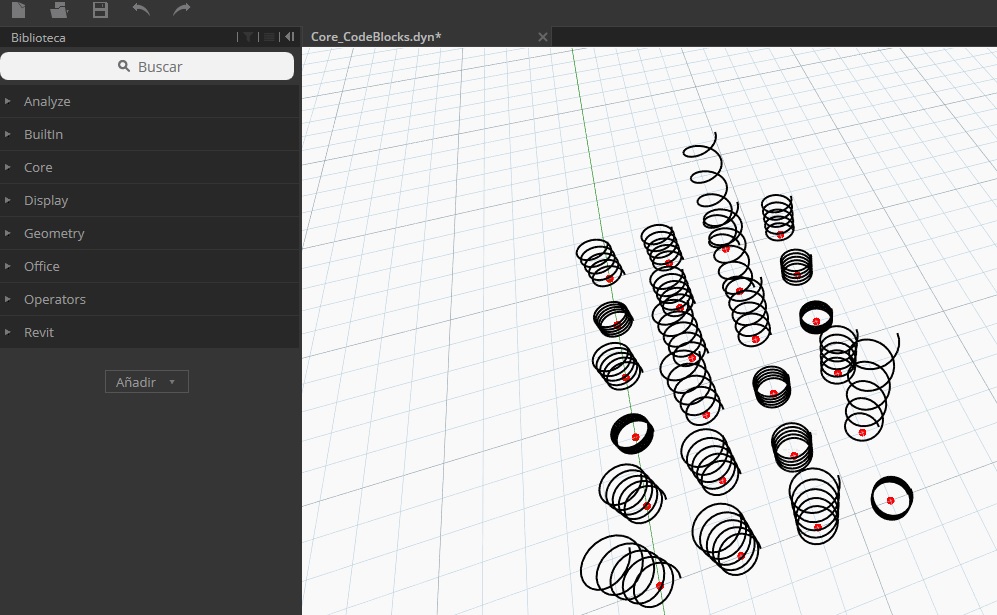Collapse the Biblioteca panel with the arrow icon
The height and width of the screenshot is (615, 997).
tap(289, 37)
